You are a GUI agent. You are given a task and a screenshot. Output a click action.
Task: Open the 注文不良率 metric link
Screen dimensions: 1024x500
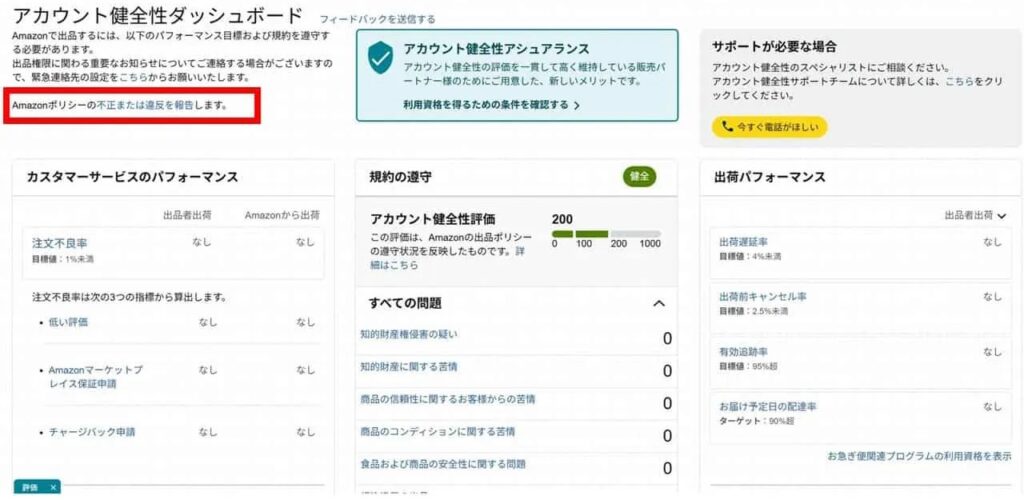point(59,243)
